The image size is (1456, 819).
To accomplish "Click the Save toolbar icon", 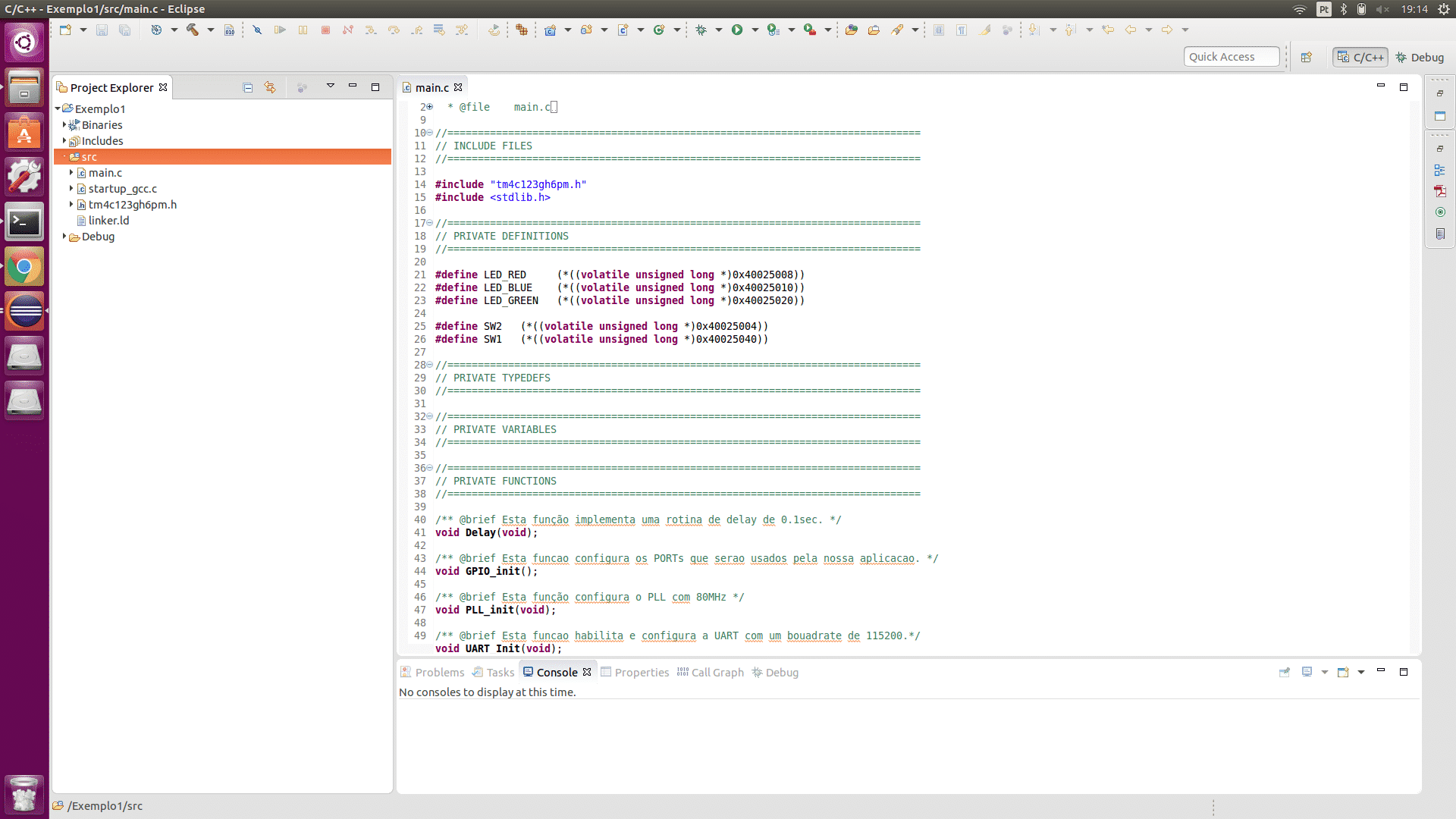I will click(x=102, y=30).
